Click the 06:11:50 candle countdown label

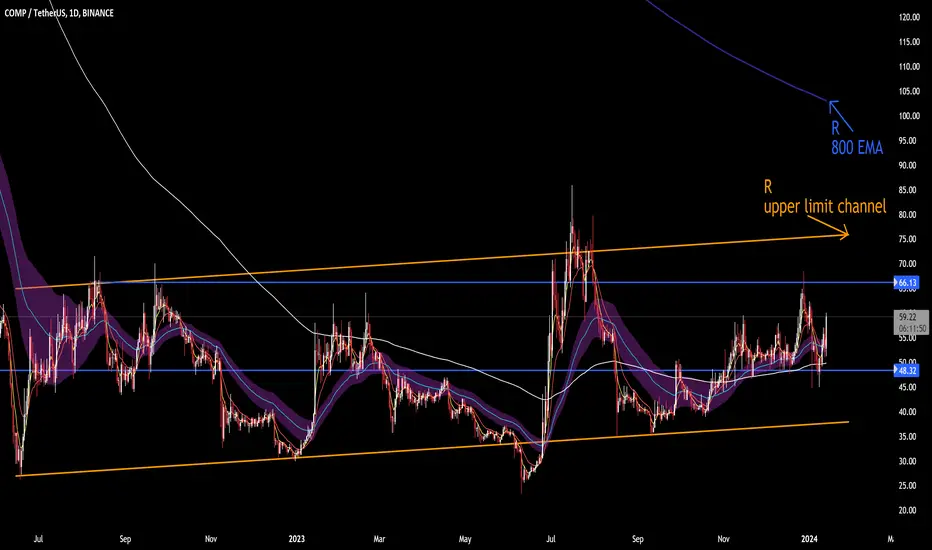click(912, 328)
